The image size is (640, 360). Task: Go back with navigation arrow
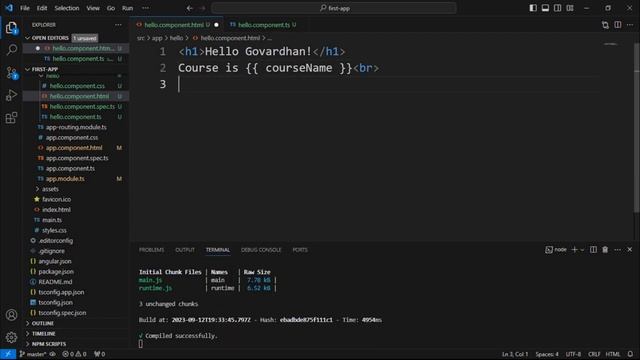pos(190,8)
